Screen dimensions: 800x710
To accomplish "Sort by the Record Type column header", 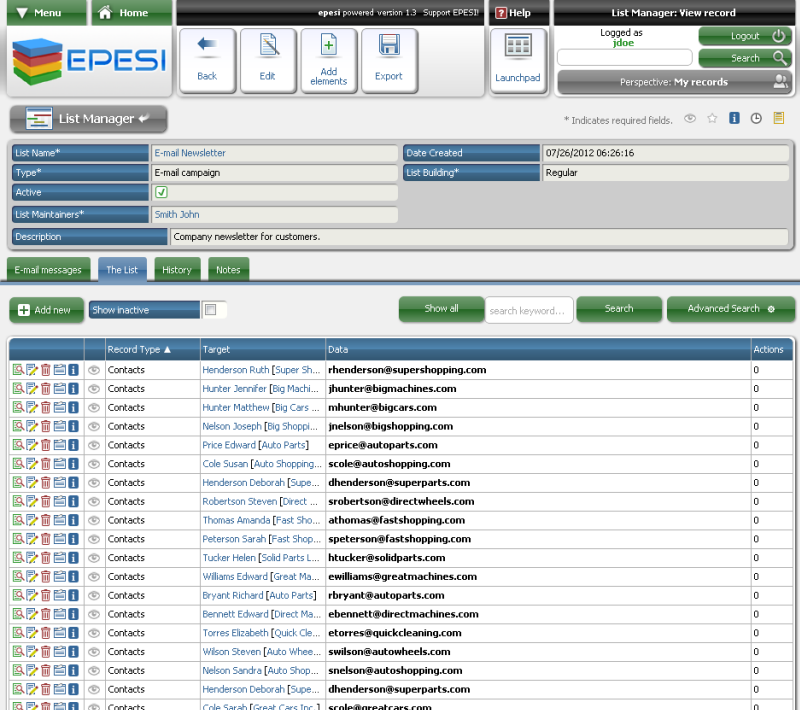I will pos(139,350).
